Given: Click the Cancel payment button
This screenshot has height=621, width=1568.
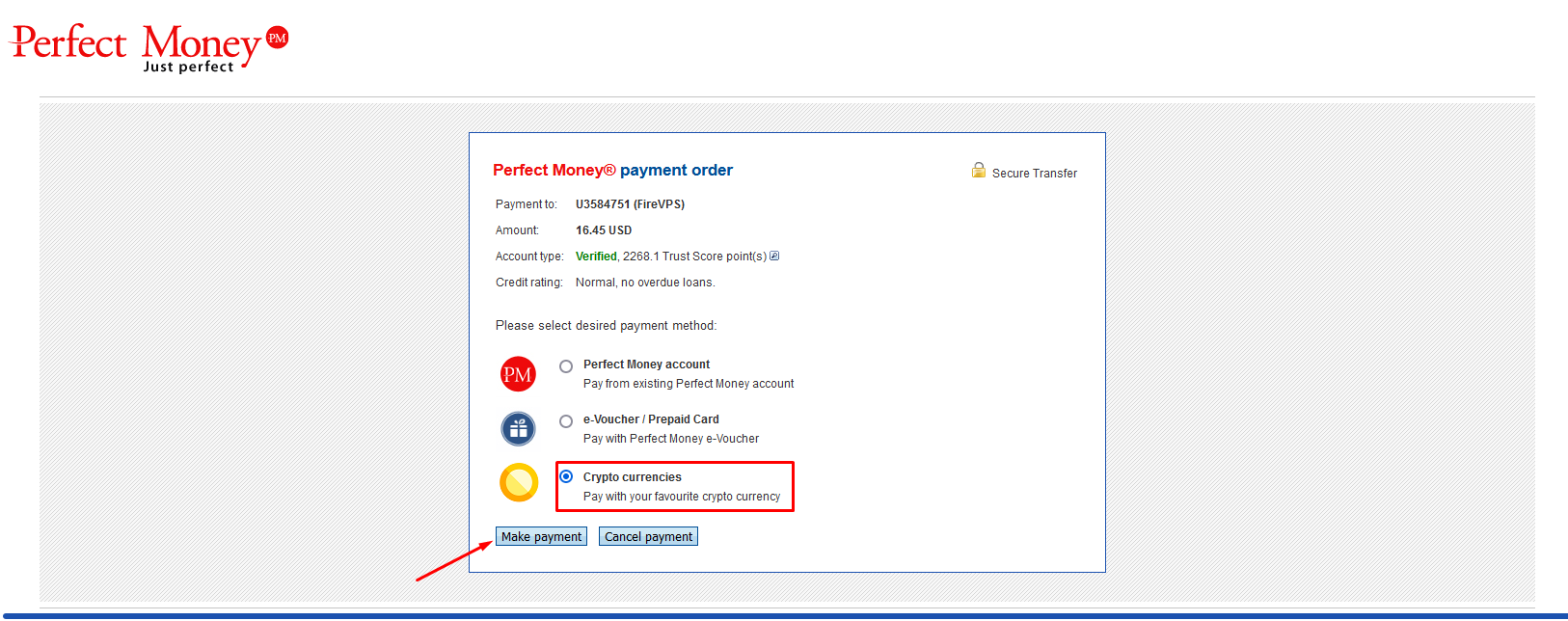Looking at the screenshot, I should click(x=648, y=537).
